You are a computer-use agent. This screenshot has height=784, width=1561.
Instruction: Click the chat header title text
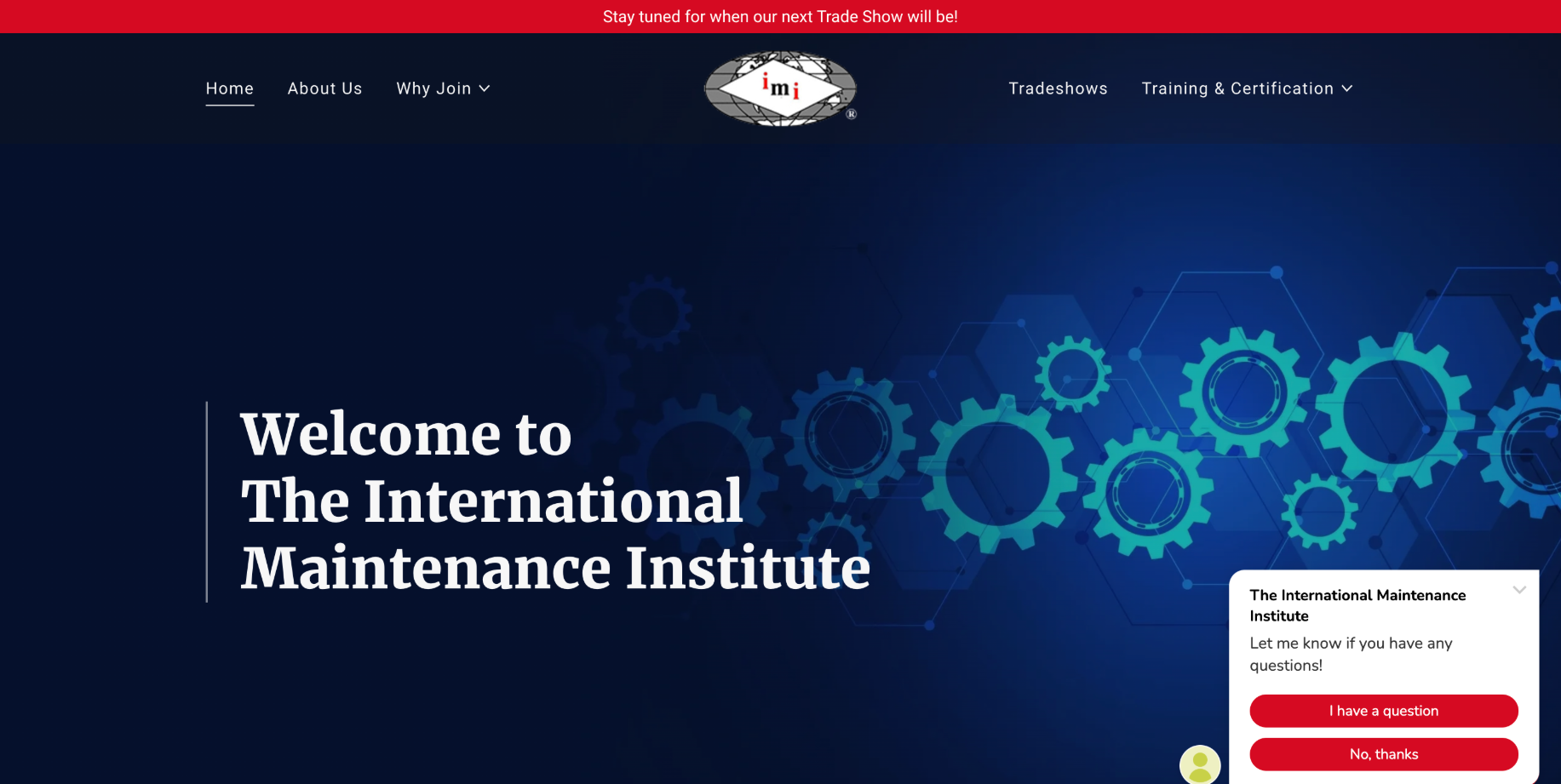pos(1357,604)
